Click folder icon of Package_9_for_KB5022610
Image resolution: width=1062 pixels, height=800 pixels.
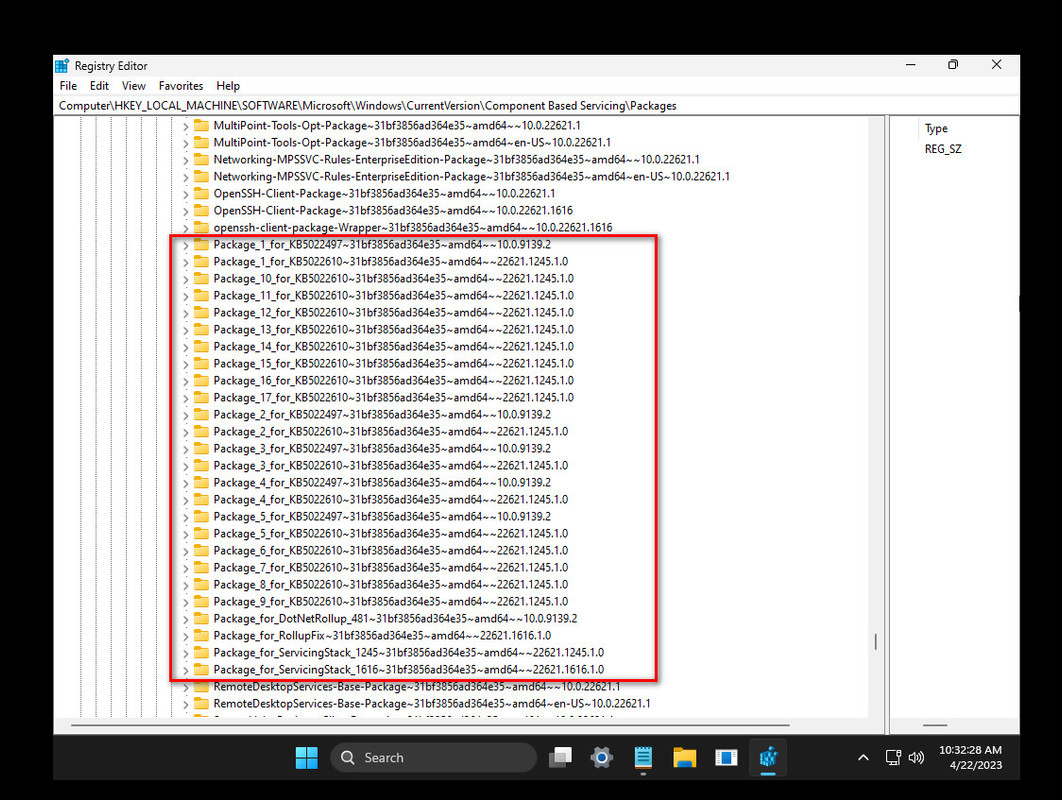(x=201, y=601)
